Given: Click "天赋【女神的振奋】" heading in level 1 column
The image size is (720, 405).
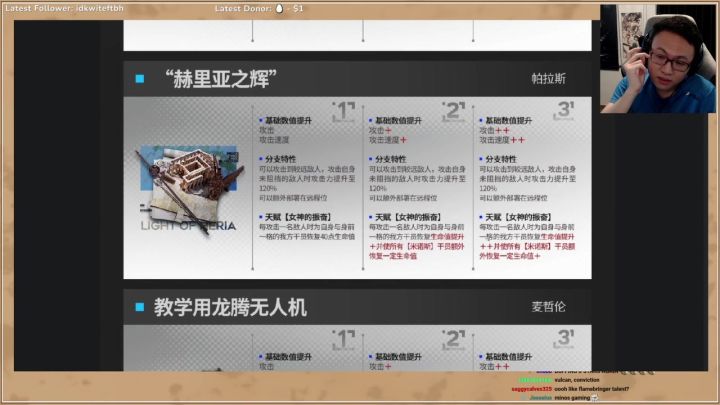Looking at the screenshot, I should (x=298, y=217).
